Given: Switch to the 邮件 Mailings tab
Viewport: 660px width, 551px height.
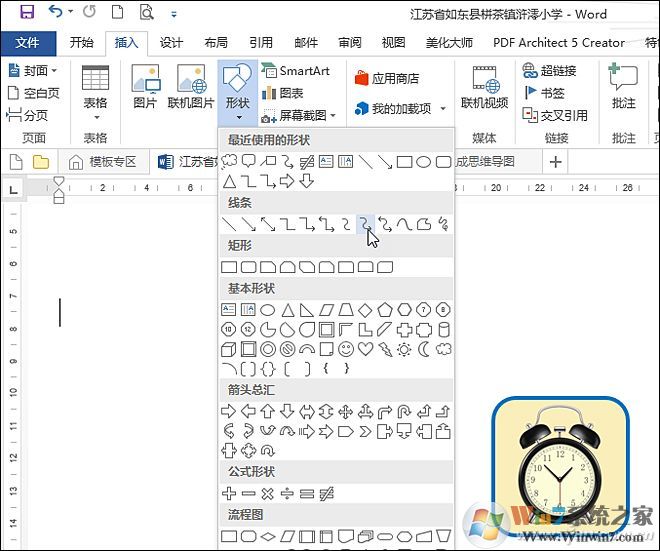Looking at the screenshot, I should (x=306, y=43).
